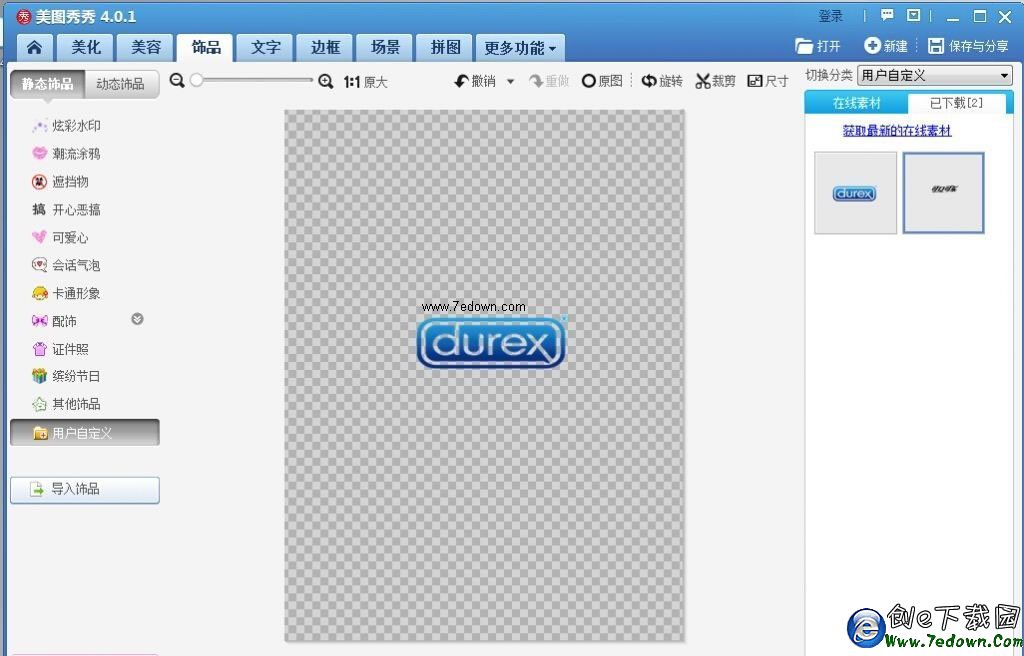This screenshot has height=656, width=1024.
Task: Switch to 已下载[2] tab
Action: tap(955, 103)
